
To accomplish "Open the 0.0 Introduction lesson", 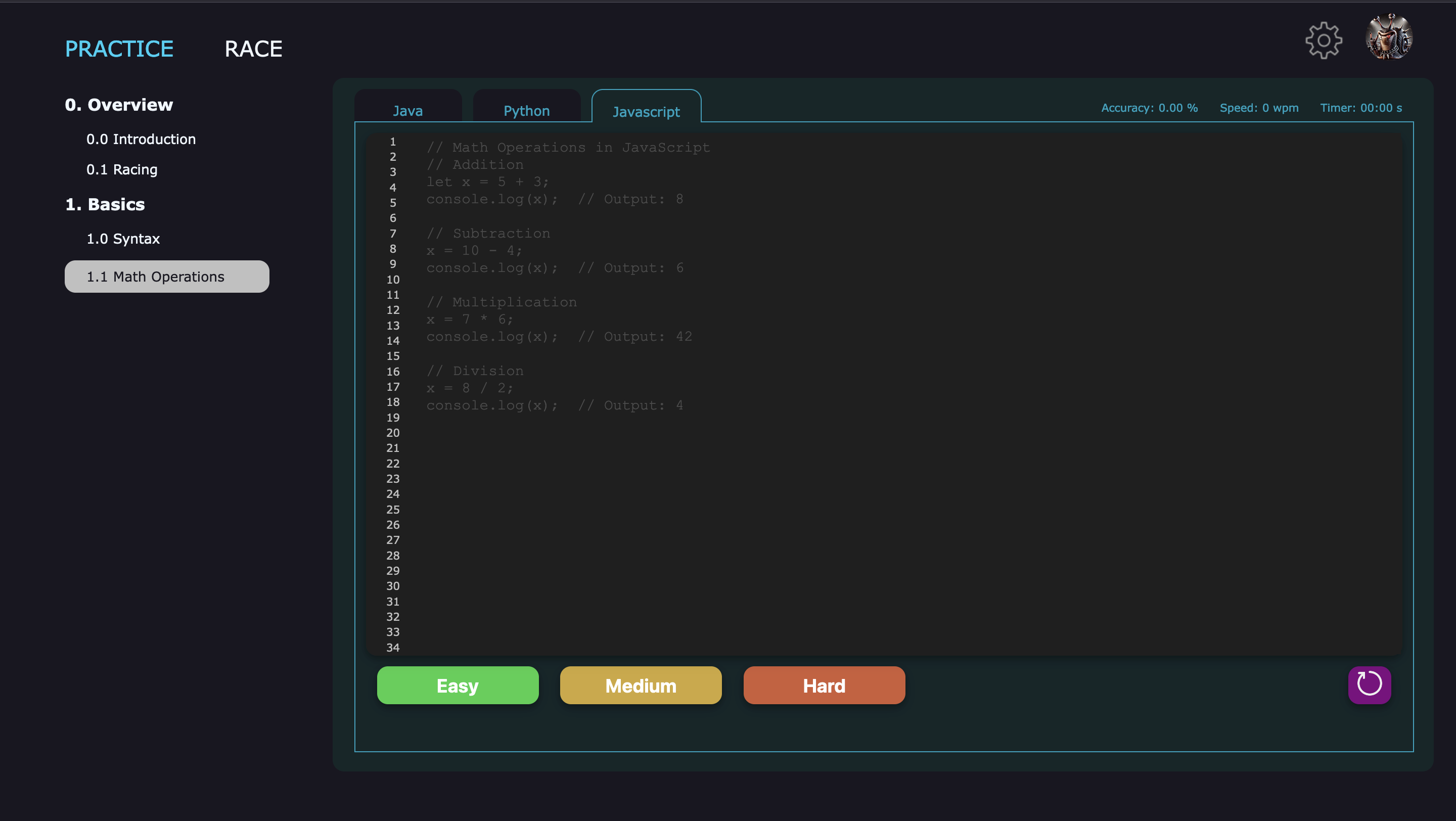I will (141, 139).
